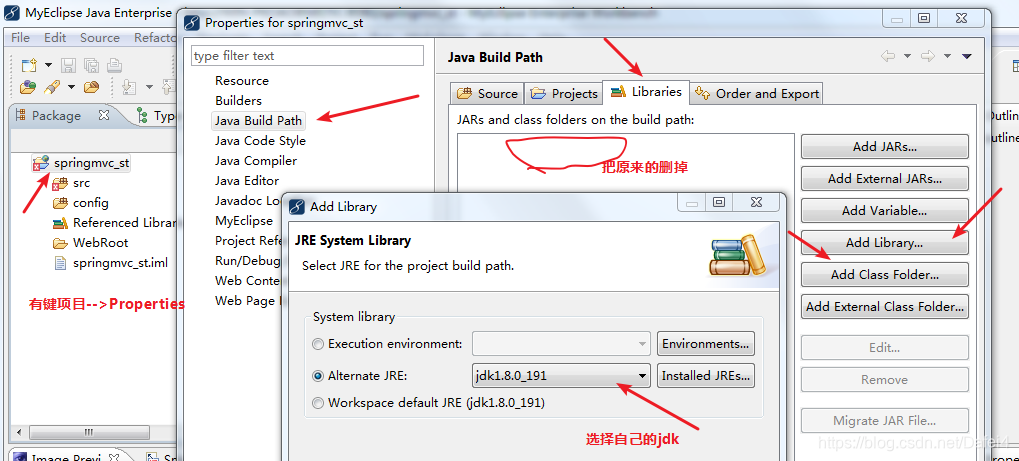Click the Add Variable... button
The height and width of the screenshot is (461, 1019).
click(x=884, y=211)
